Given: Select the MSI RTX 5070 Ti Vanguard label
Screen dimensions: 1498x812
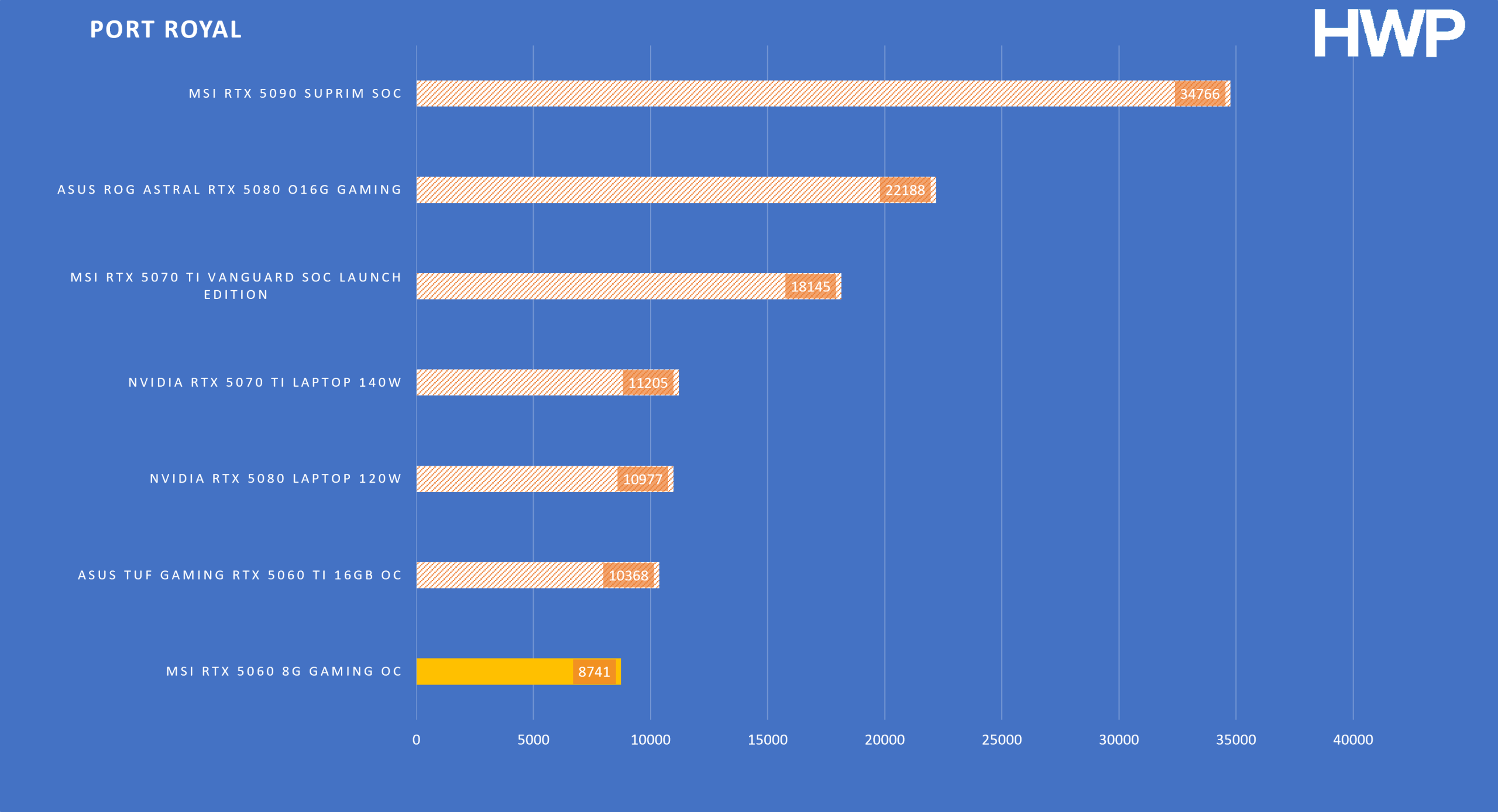Looking at the screenshot, I should [236, 286].
